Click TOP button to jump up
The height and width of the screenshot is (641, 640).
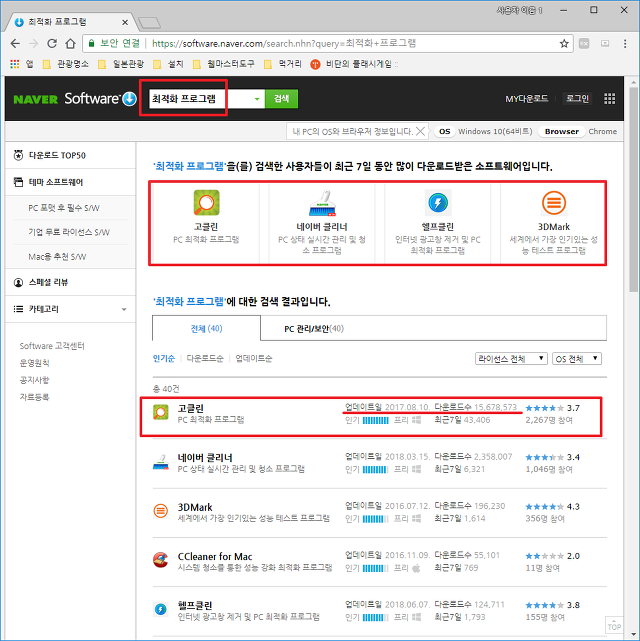point(613,625)
